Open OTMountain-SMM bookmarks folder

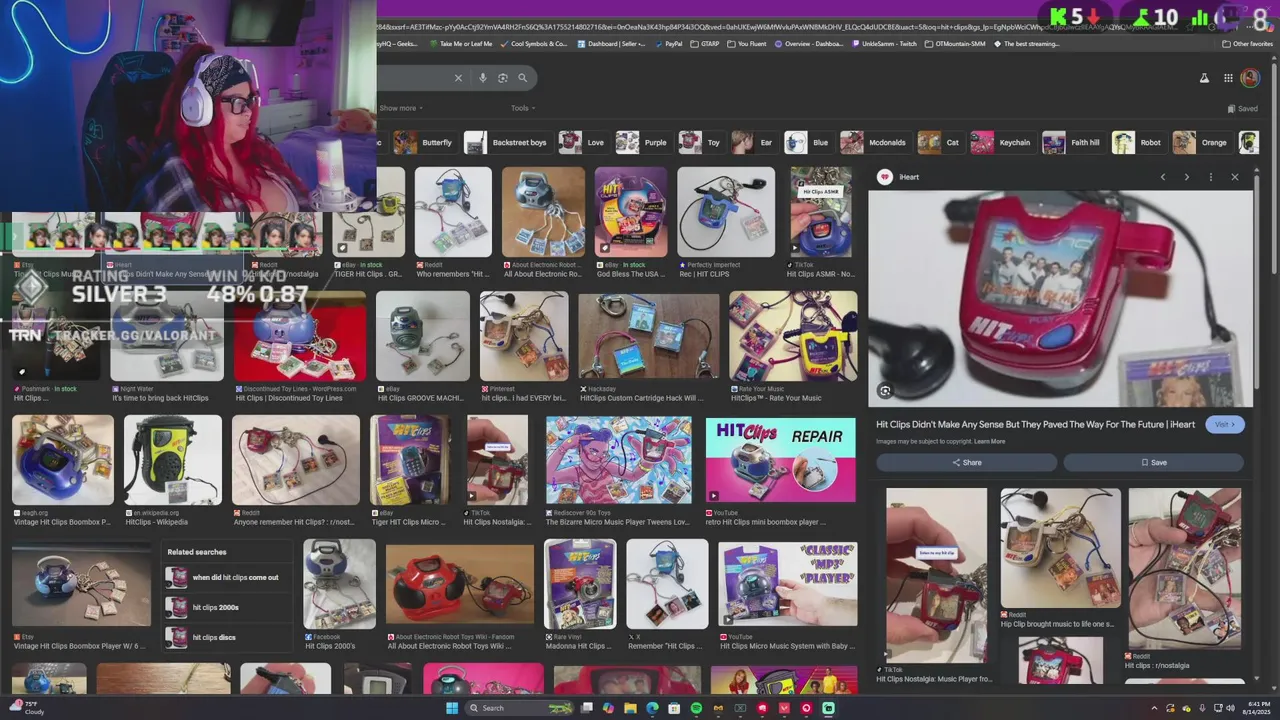tap(954, 44)
